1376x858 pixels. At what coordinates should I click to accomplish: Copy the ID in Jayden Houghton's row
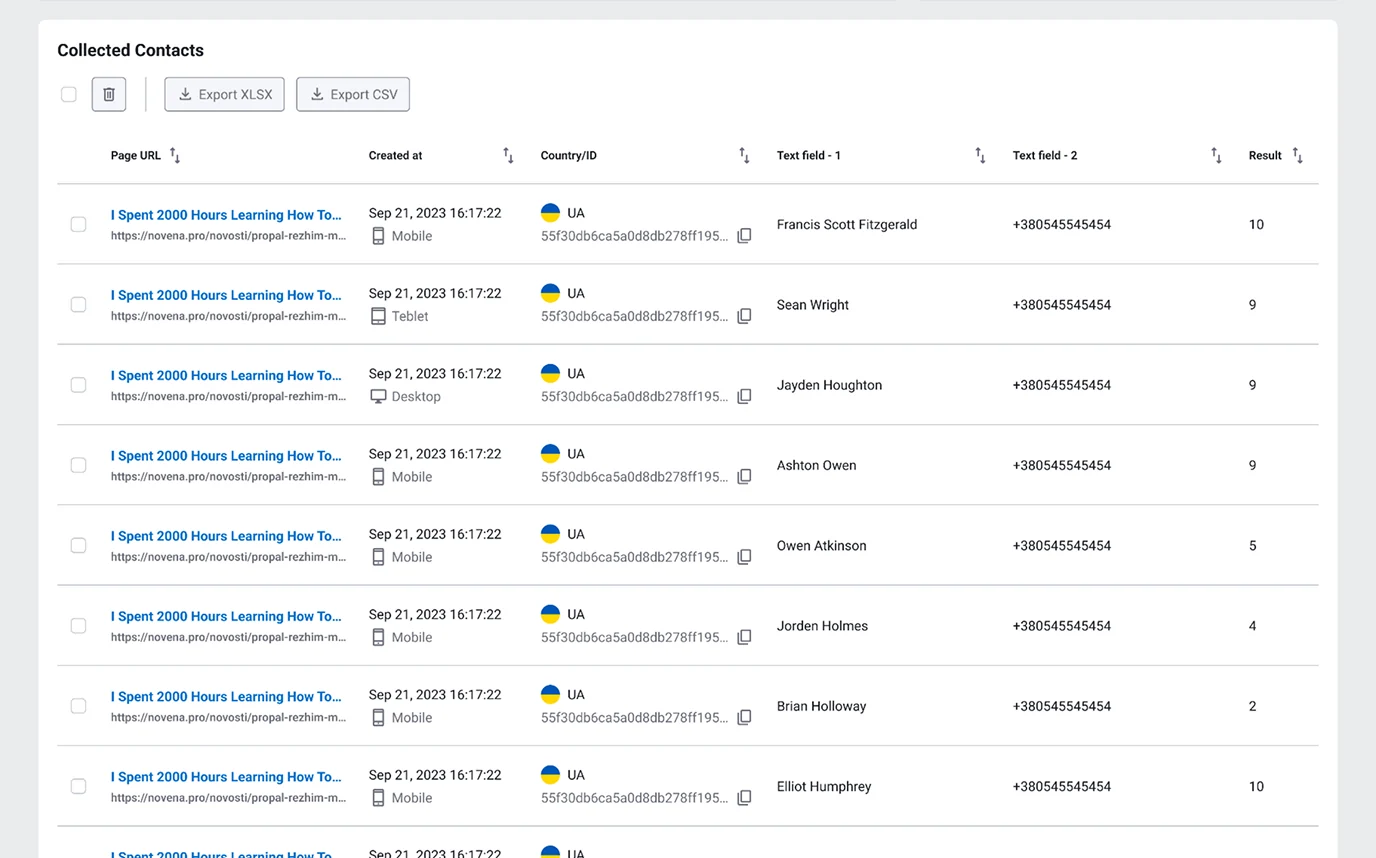coord(744,397)
